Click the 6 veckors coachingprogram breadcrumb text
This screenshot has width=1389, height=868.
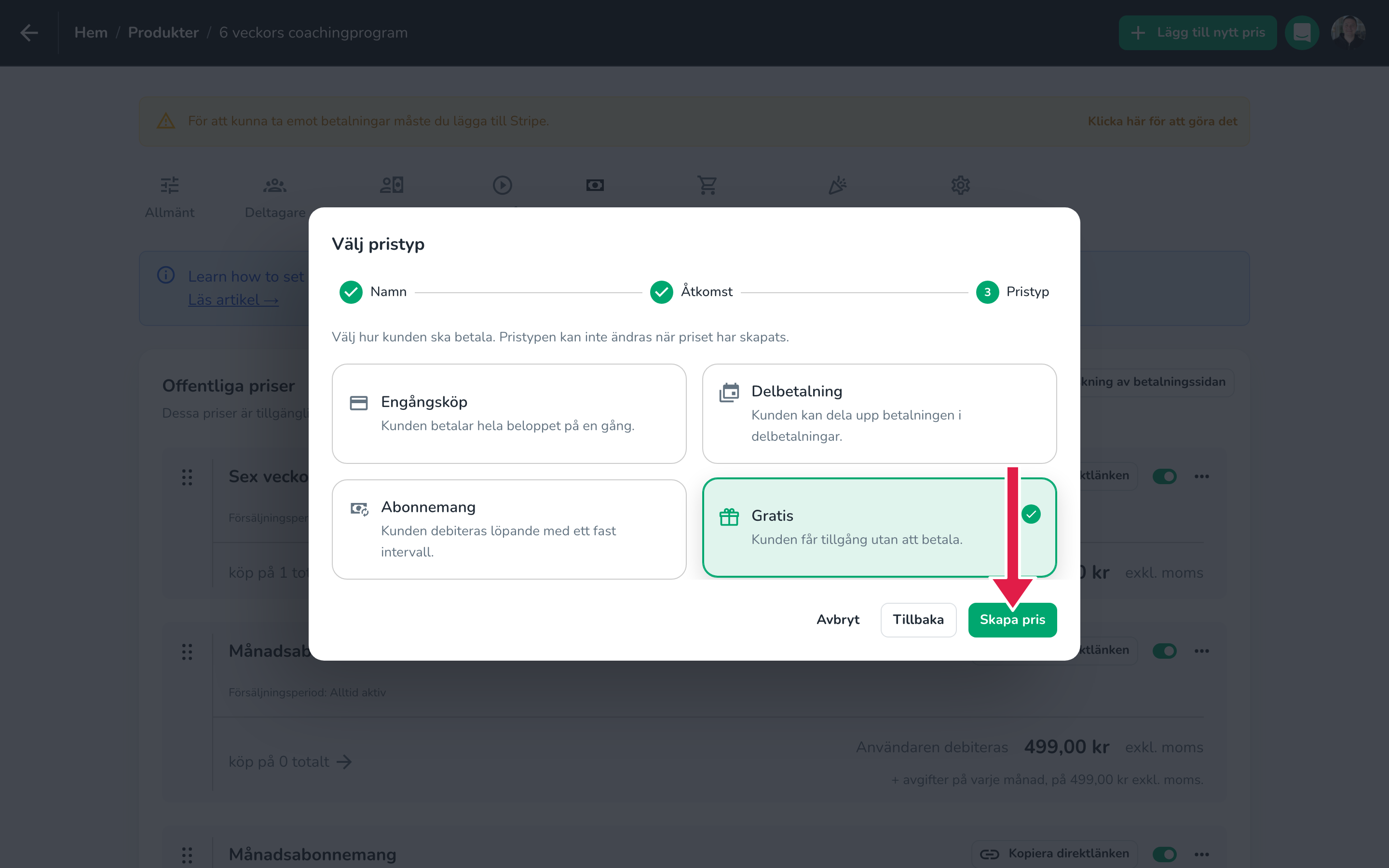click(313, 33)
